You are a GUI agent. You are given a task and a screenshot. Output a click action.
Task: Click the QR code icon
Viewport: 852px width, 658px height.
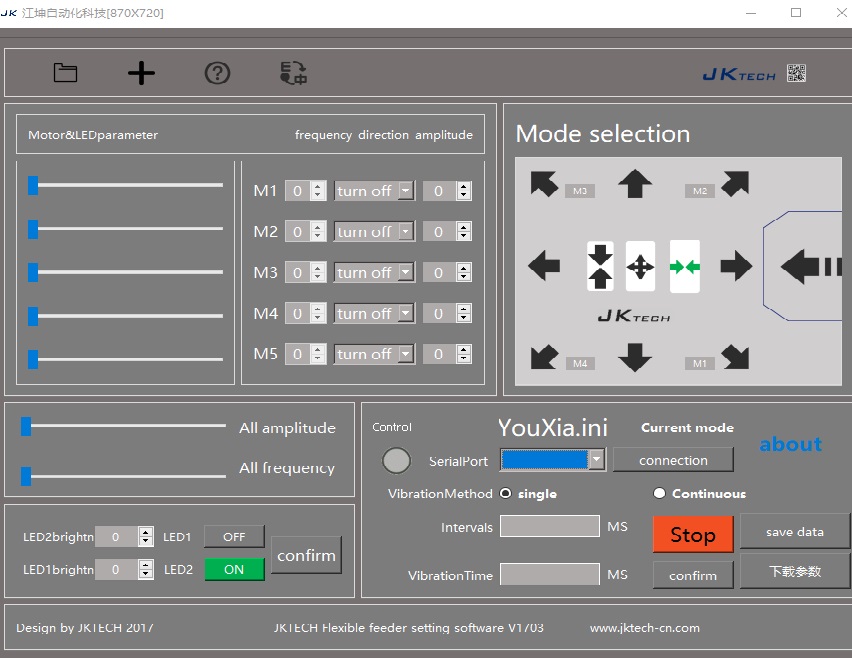pos(797,73)
